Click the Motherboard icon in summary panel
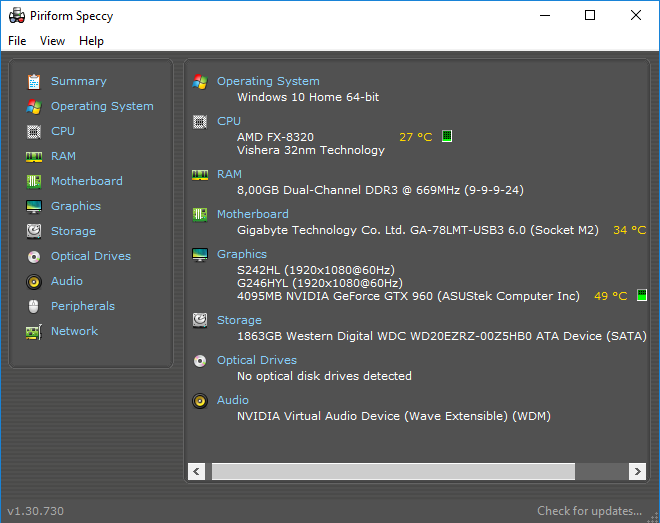The image size is (660, 523). (200, 215)
